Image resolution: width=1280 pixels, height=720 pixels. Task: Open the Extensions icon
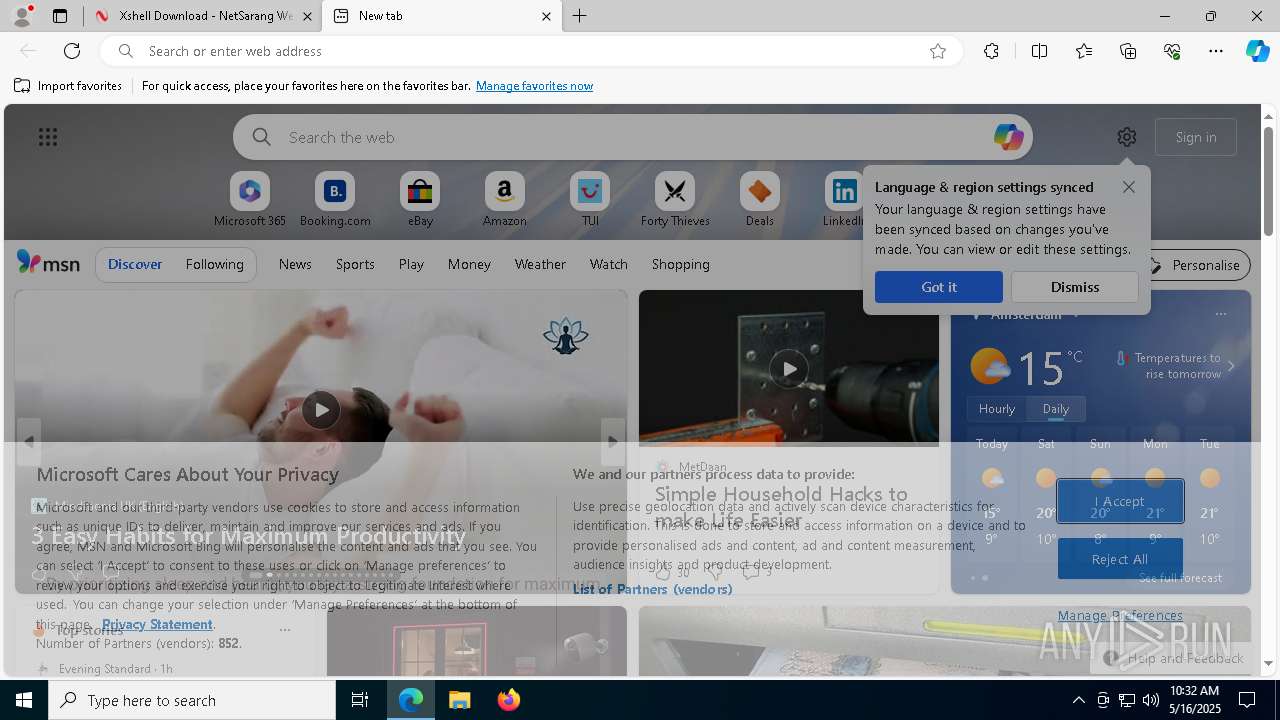[x=991, y=51]
